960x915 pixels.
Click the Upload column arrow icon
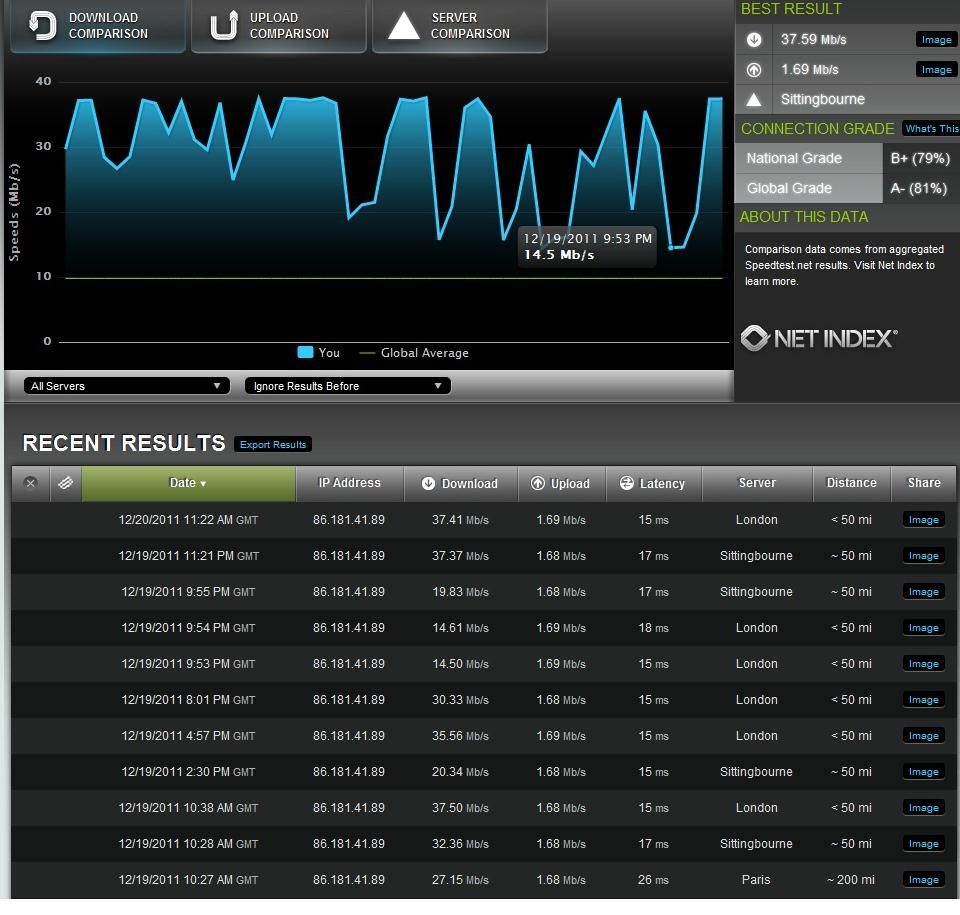tap(538, 483)
